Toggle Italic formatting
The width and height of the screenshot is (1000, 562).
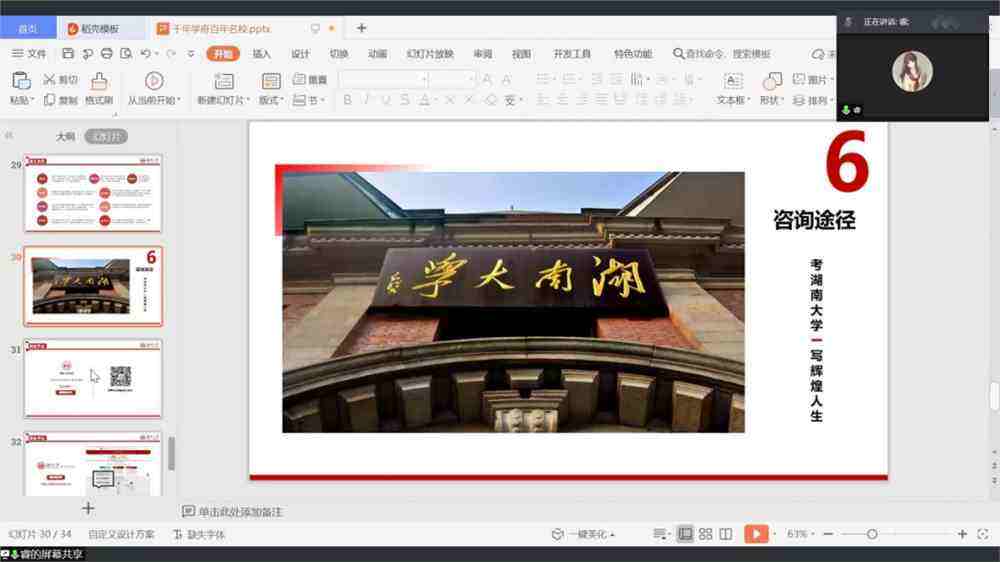(367, 100)
